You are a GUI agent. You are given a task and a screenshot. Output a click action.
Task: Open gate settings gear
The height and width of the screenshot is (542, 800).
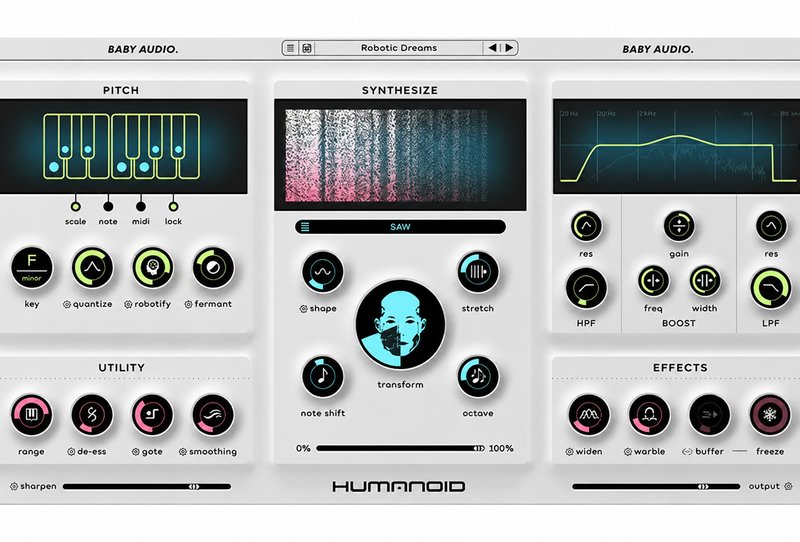point(136,452)
